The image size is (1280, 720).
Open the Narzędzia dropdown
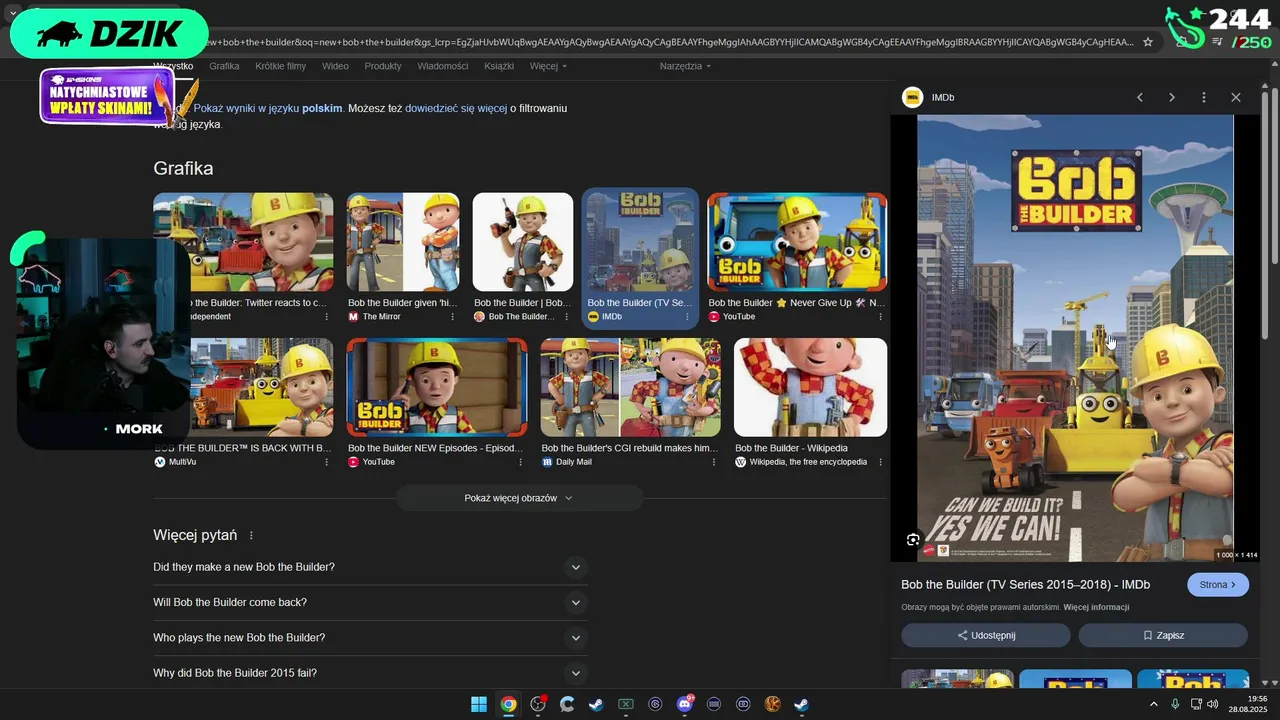click(x=685, y=66)
